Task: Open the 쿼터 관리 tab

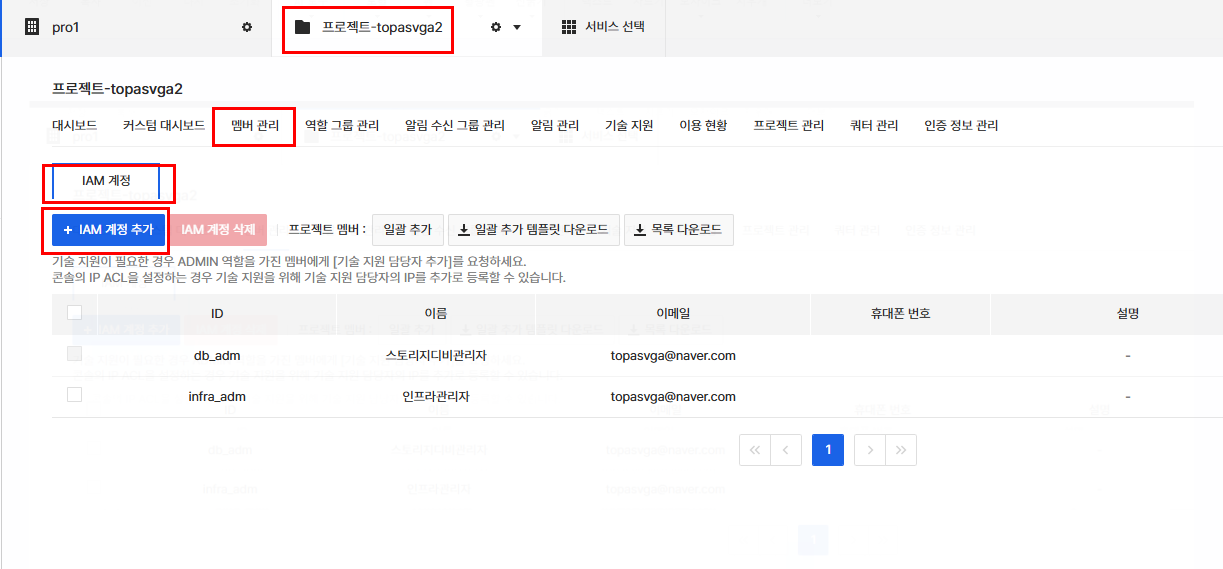Action: pyautogui.click(x=874, y=125)
